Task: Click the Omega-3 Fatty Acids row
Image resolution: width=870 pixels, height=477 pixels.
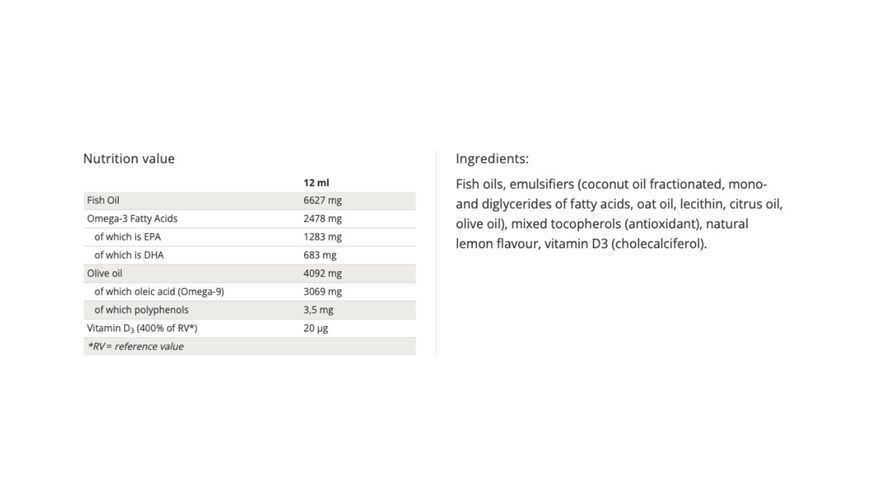Action: pyautogui.click(x=250, y=219)
